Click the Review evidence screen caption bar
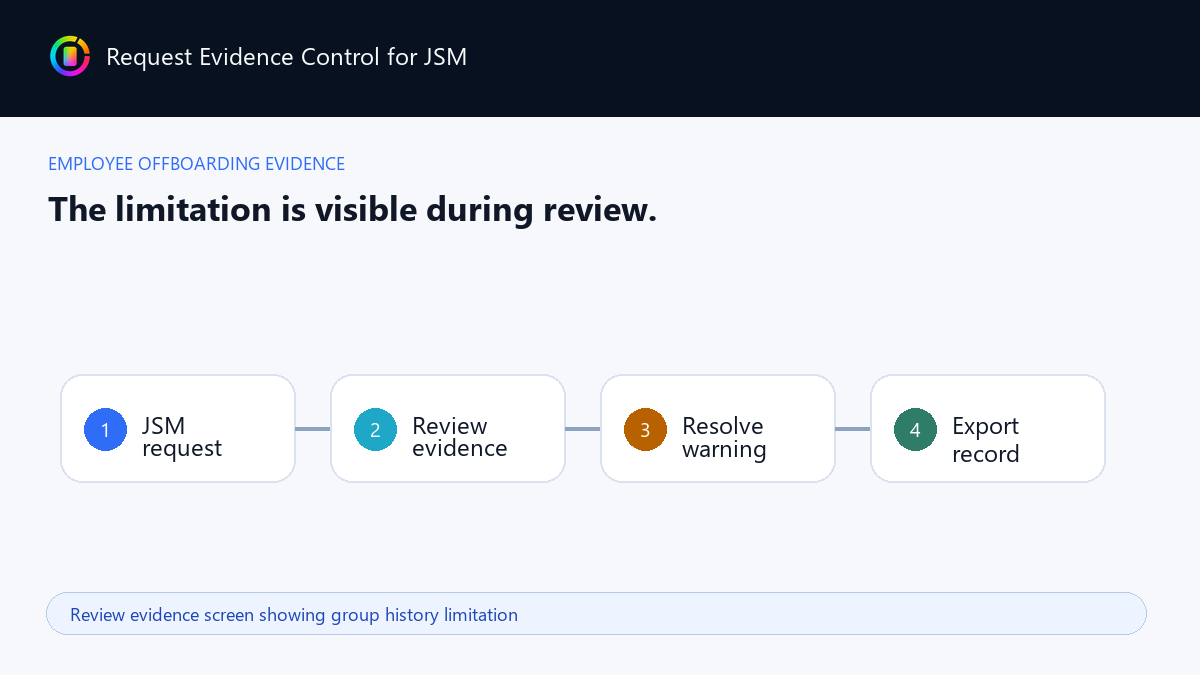 point(596,614)
